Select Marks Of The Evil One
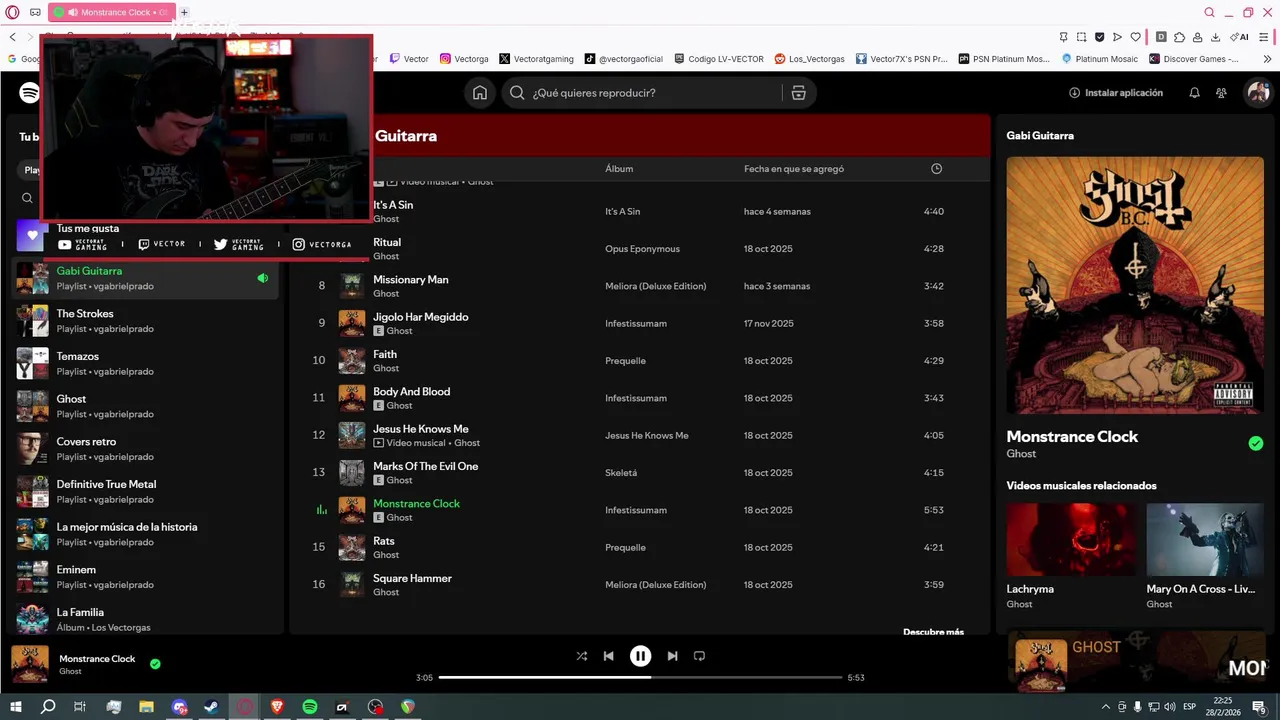The width and height of the screenshot is (1280, 720). pyautogui.click(x=426, y=466)
